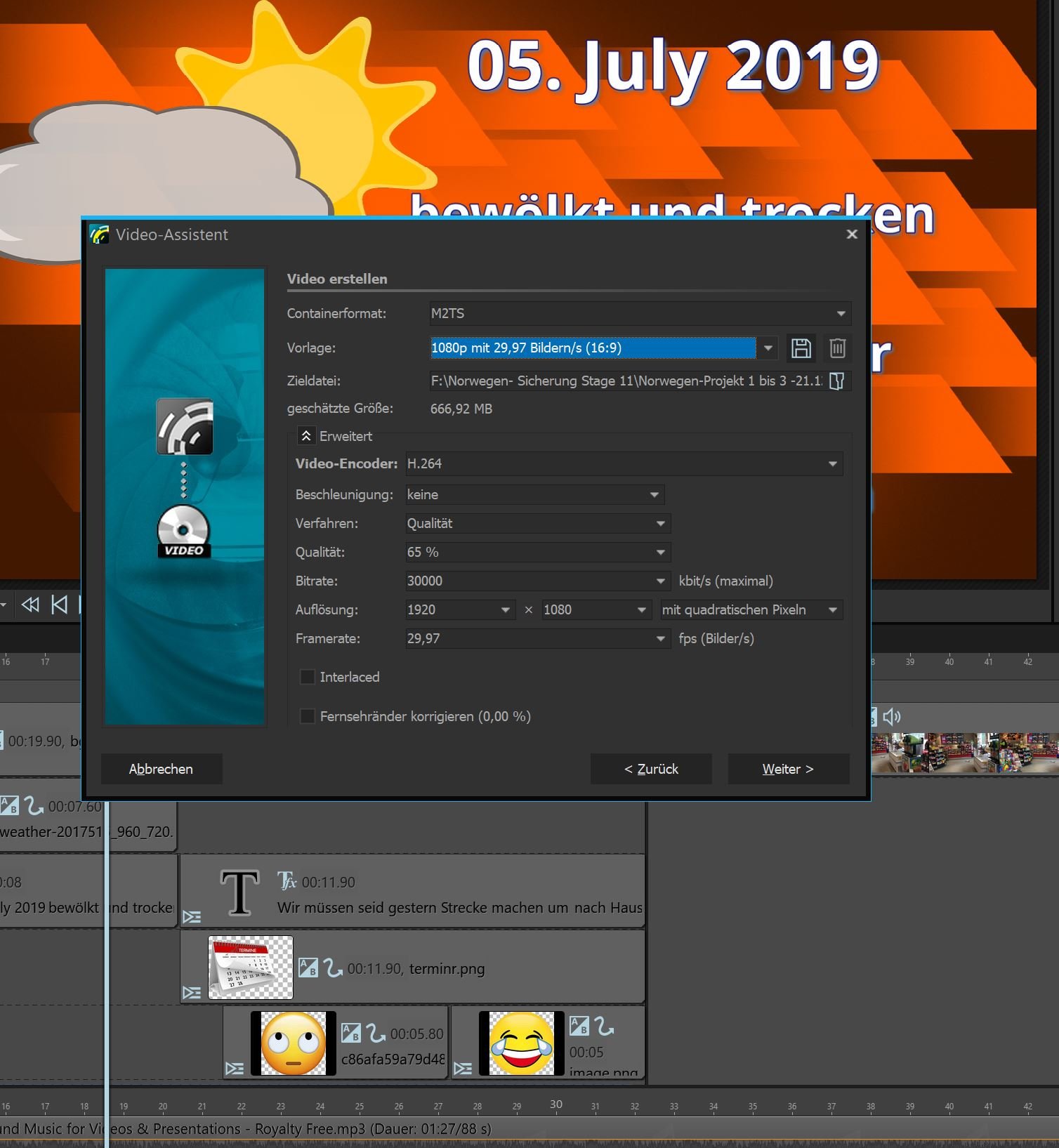The width and height of the screenshot is (1059, 1148).
Task: Click the skip to start playback icon
Action: 60,605
